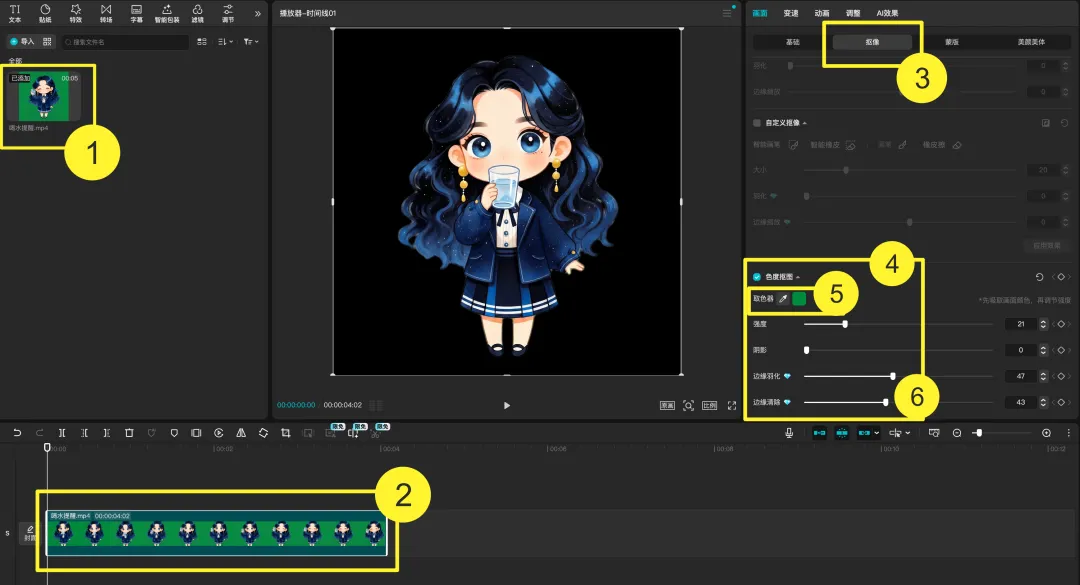Switch to the 变速 speed tab
Viewport: 1080px width, 585px height.
pos(791,13)
